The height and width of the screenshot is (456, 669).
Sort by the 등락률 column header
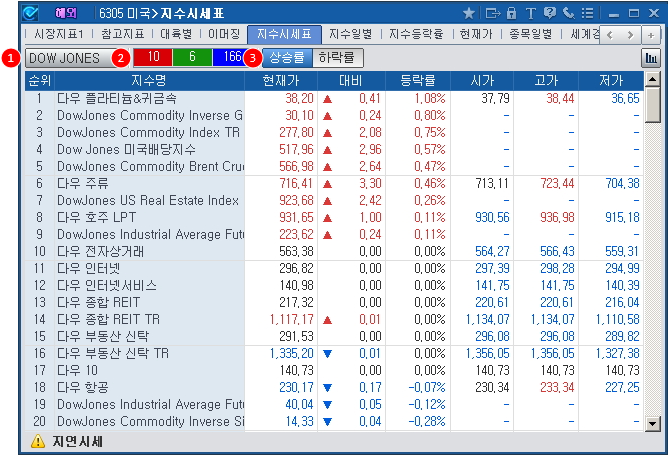point(418,80)
